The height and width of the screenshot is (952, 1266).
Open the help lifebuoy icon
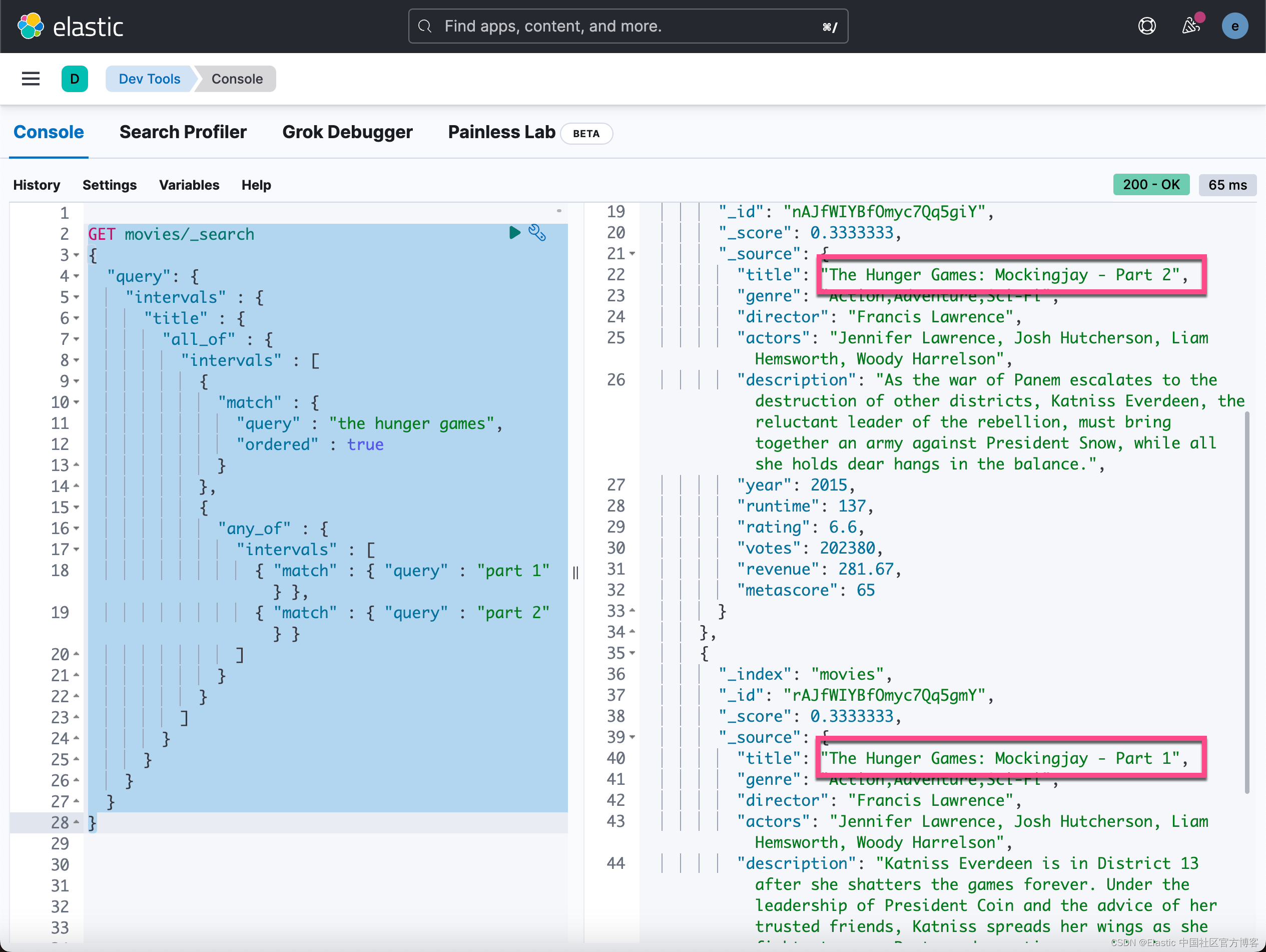(1146, 27)
